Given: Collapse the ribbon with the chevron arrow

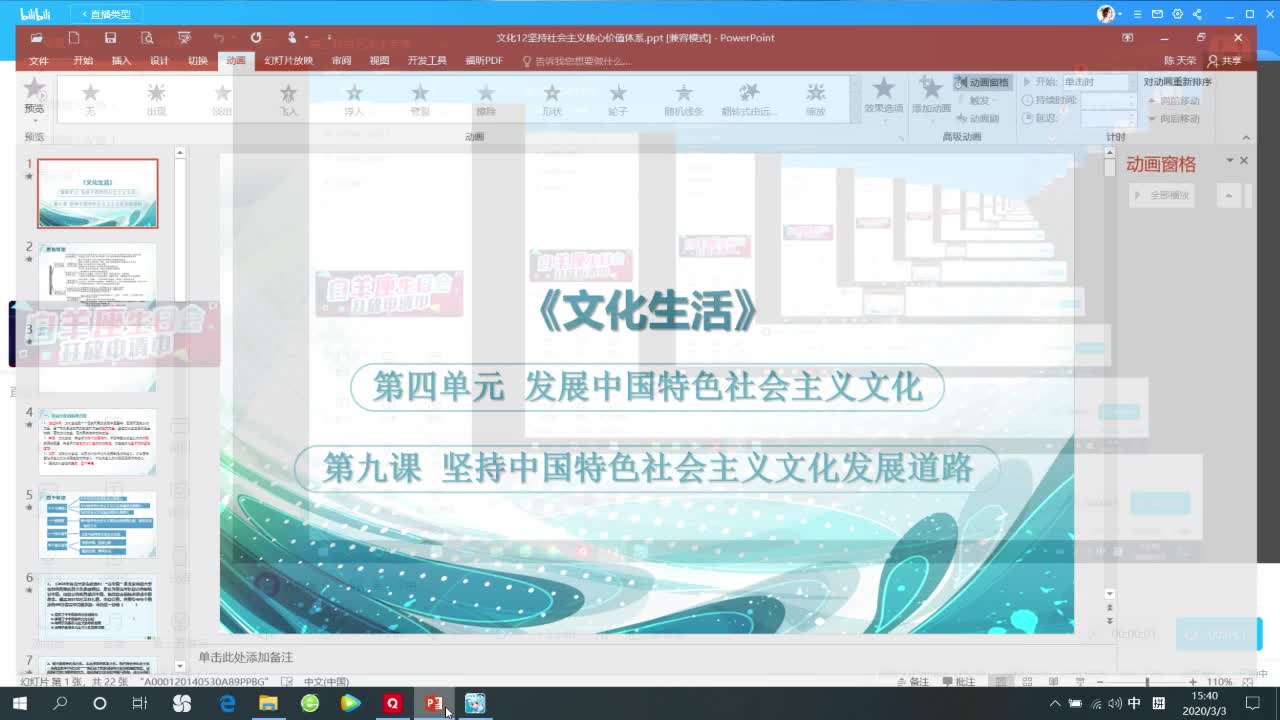Looking at the screenshot, I should click(x=1246, y=136).
